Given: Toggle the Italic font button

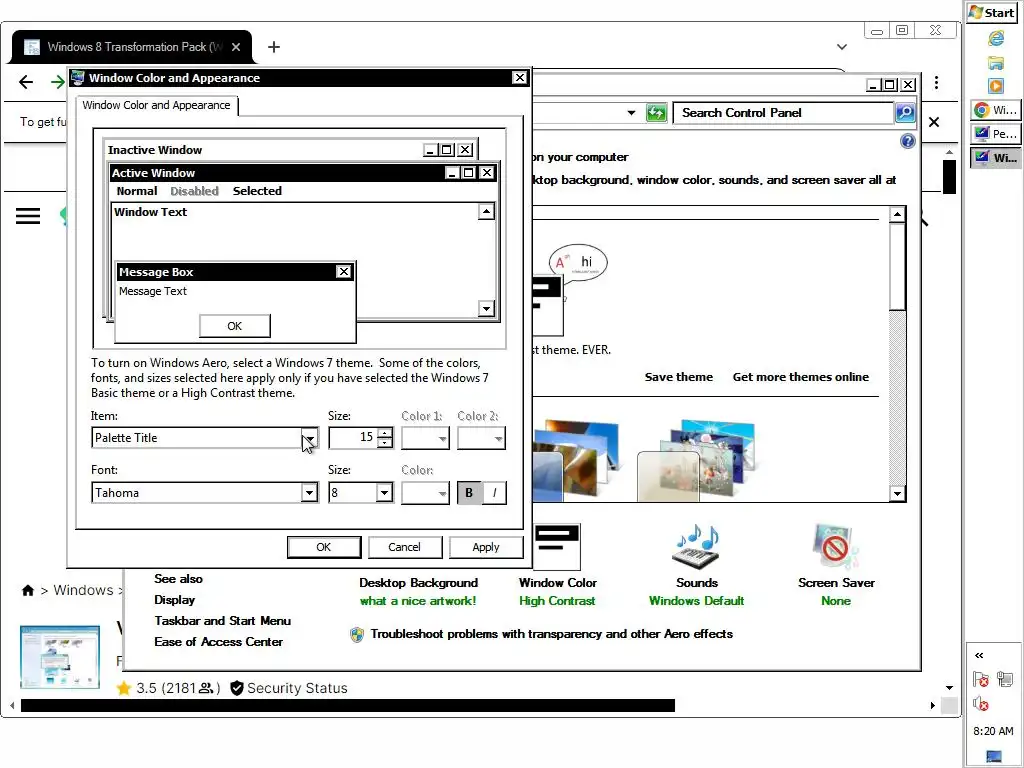Looking at the screenshot, I should (494, 492).
